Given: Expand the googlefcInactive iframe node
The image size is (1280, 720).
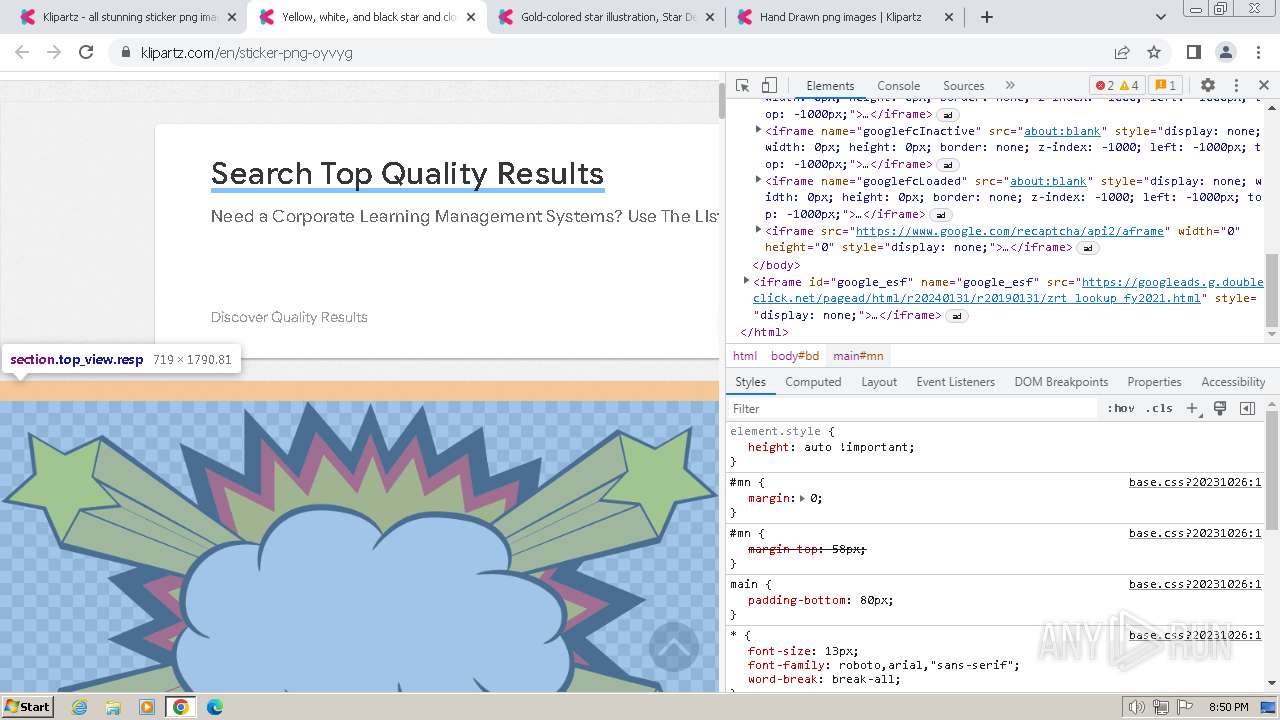Looking at the screenshot, I should tap(758, 130).
